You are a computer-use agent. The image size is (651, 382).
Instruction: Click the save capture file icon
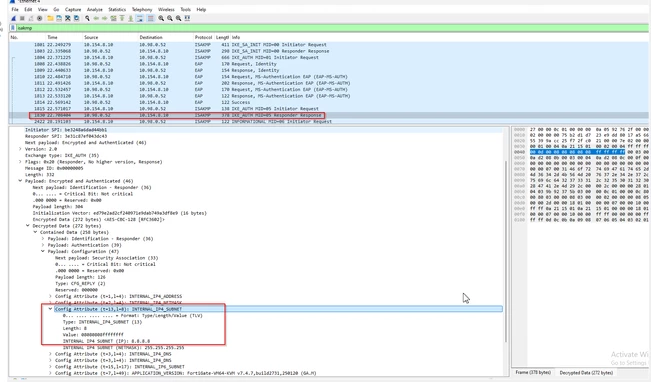tap(59, 18)
